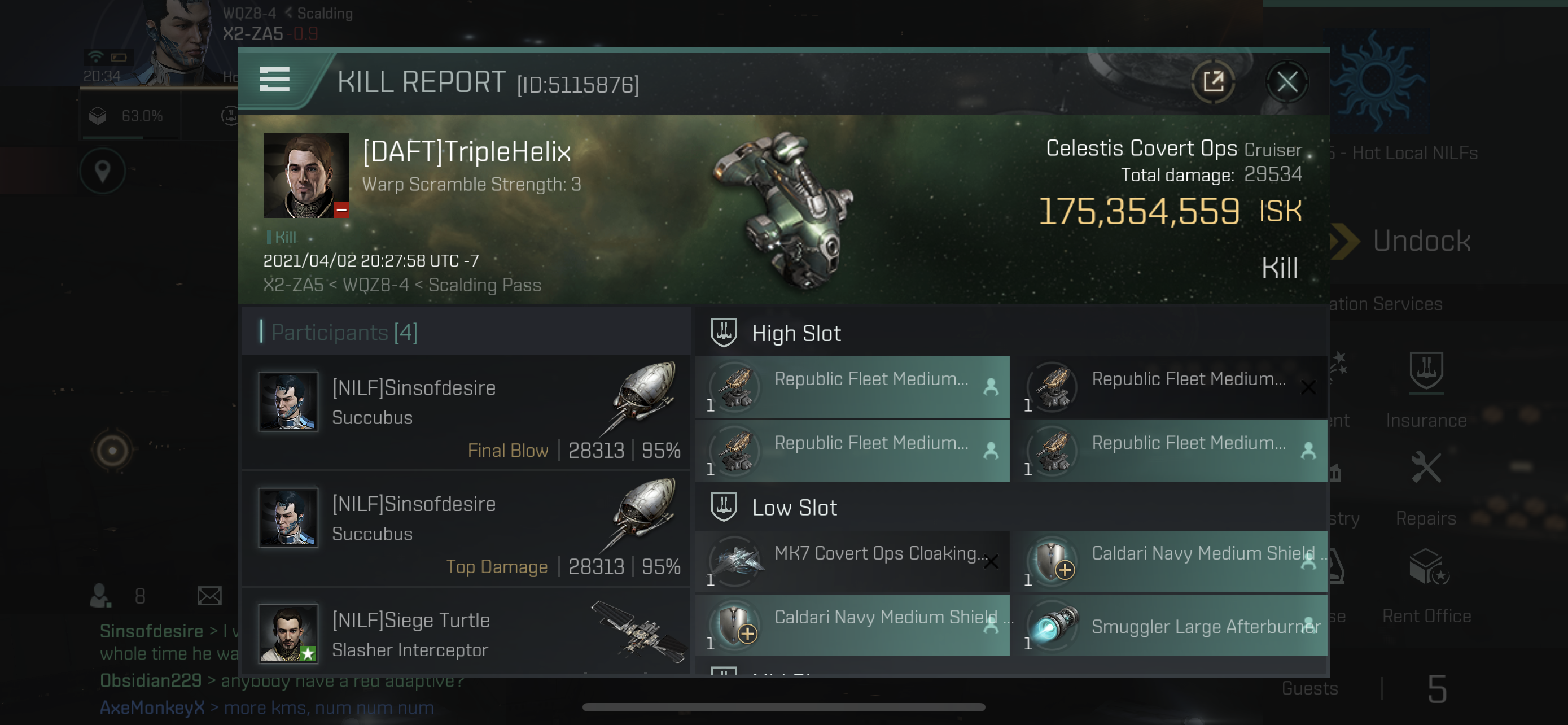Click the location/map pin icon

[x=101, y=171]
